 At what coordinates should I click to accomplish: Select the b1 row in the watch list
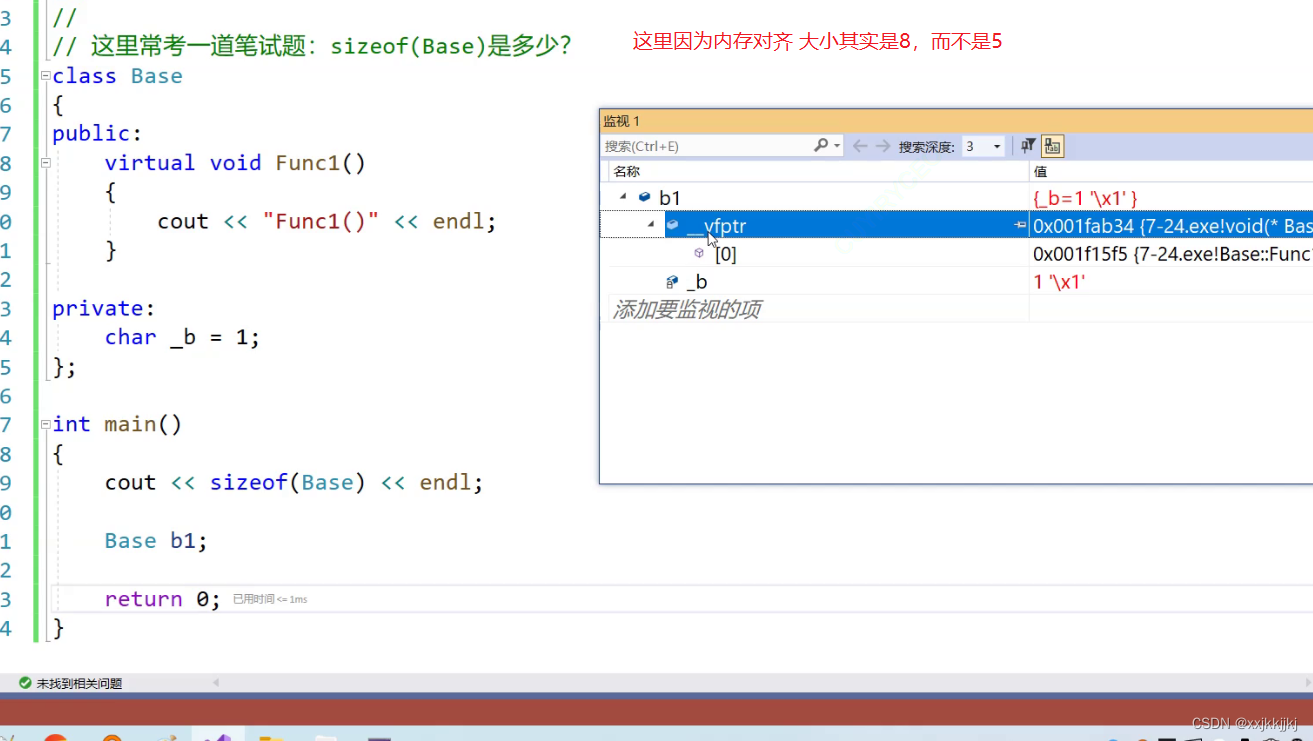click(956, 198)
